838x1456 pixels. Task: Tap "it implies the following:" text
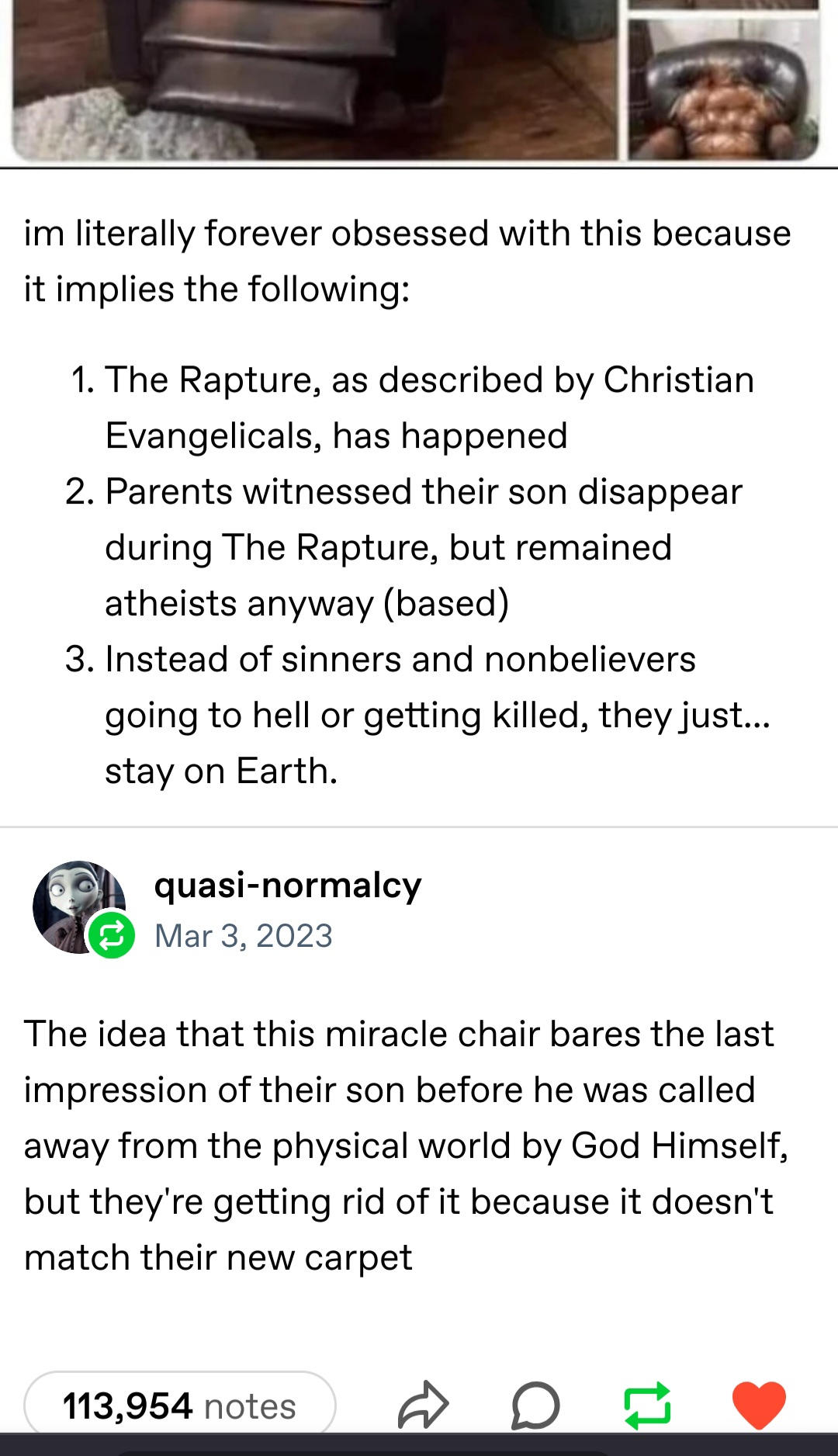click(x=217, y=289)
